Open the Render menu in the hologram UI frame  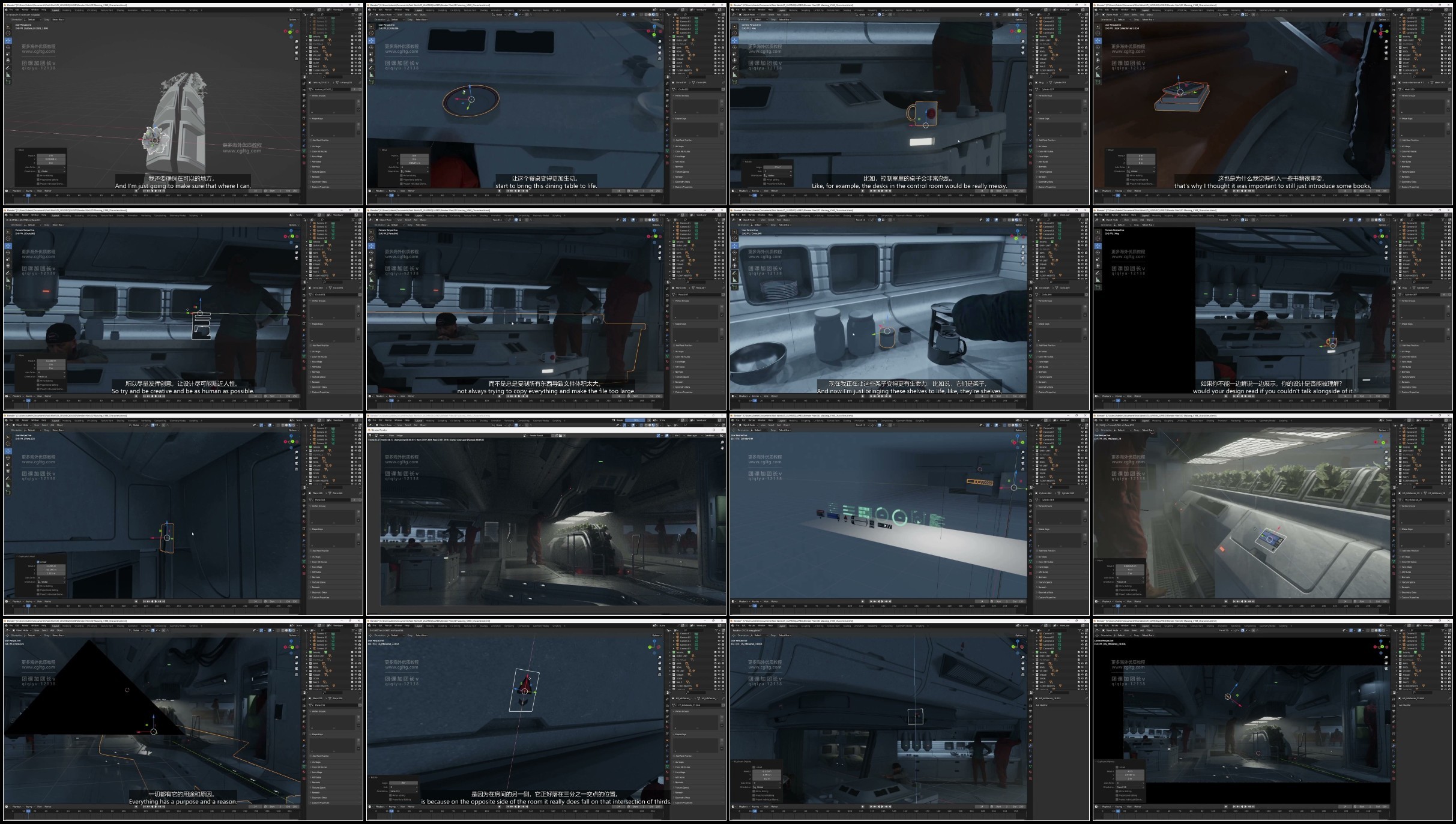pos(752,421)
